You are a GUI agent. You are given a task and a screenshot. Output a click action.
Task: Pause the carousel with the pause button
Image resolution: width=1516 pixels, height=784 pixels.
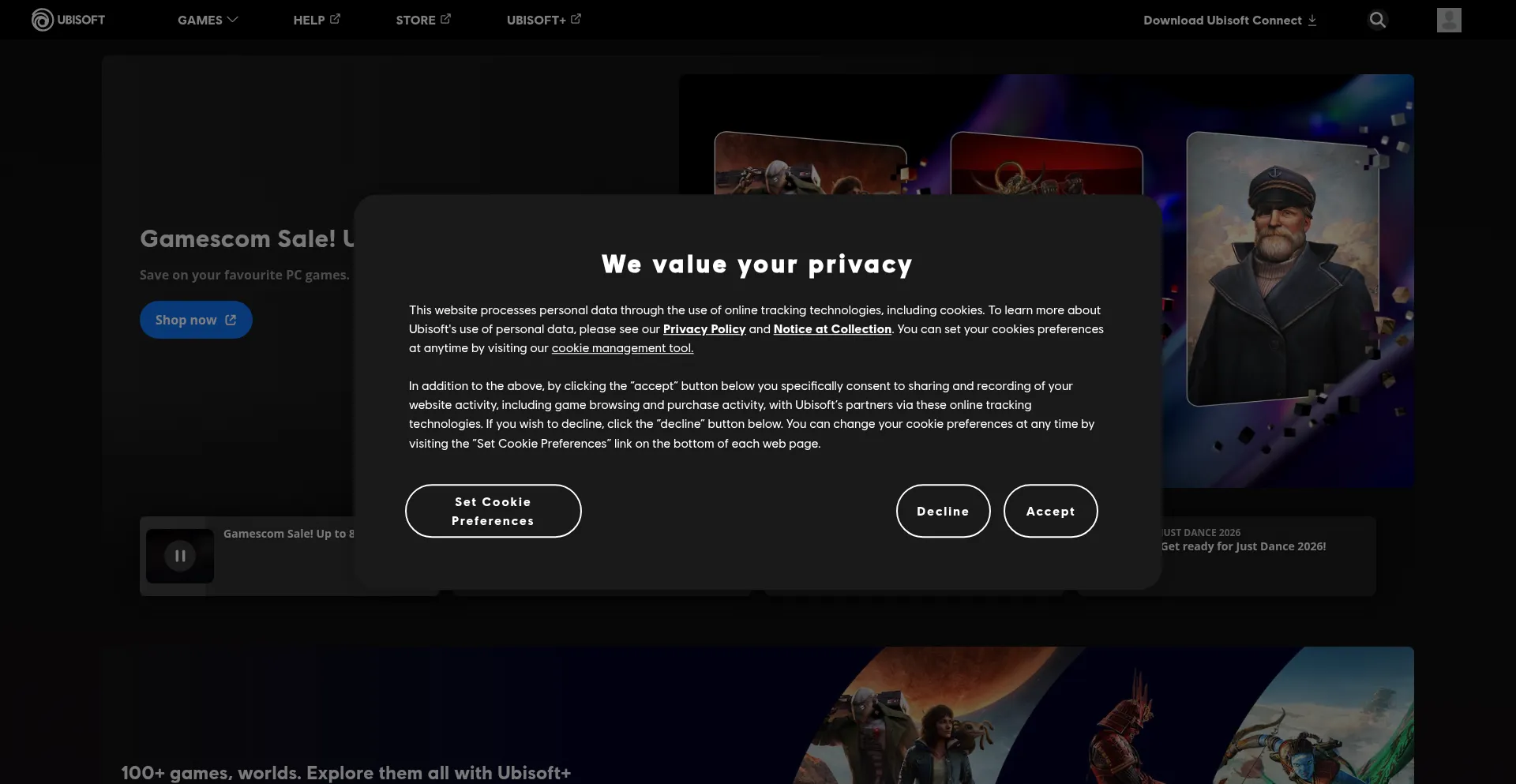180,556
